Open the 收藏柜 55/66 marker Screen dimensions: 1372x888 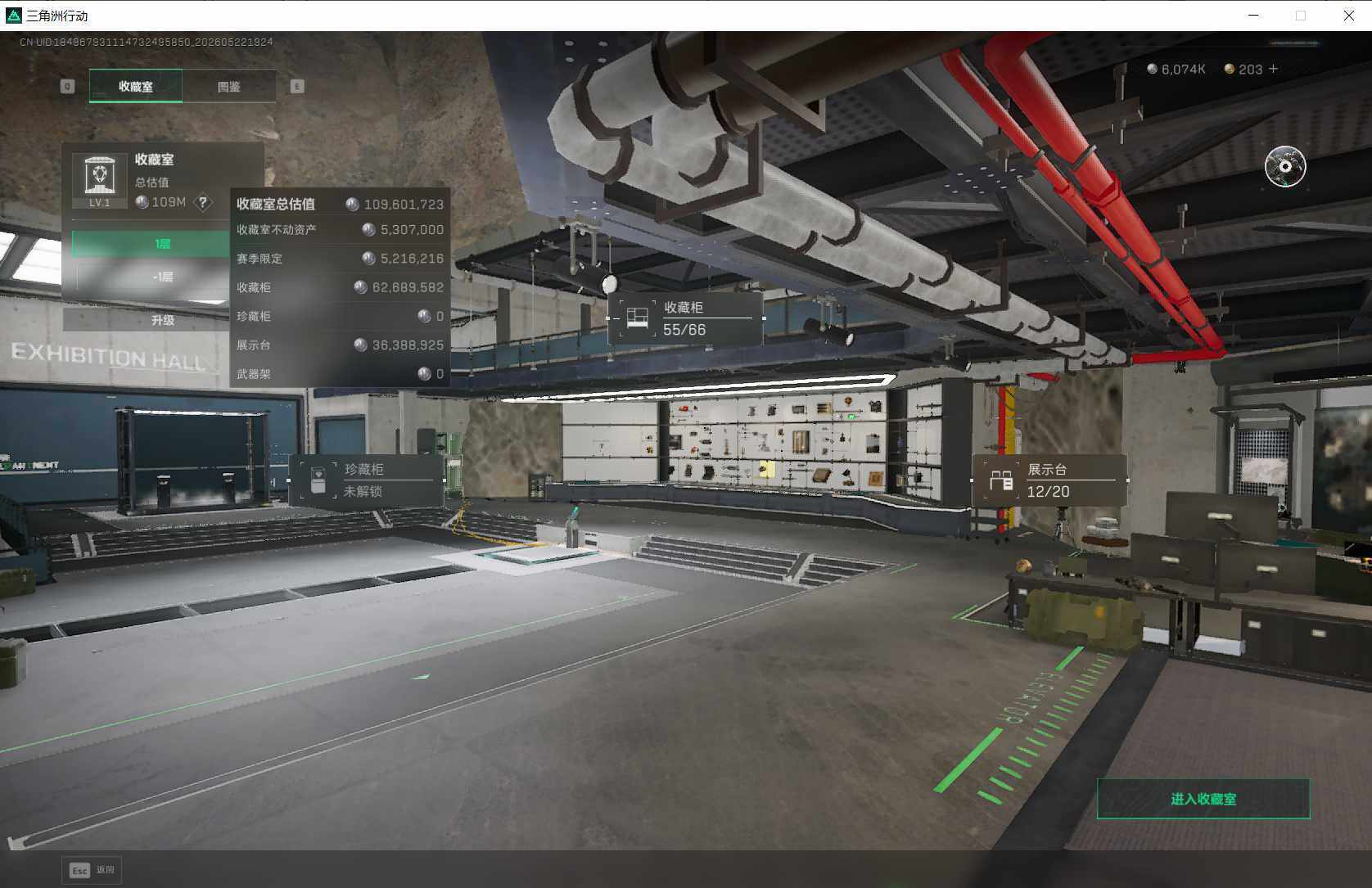click(686, 318)
